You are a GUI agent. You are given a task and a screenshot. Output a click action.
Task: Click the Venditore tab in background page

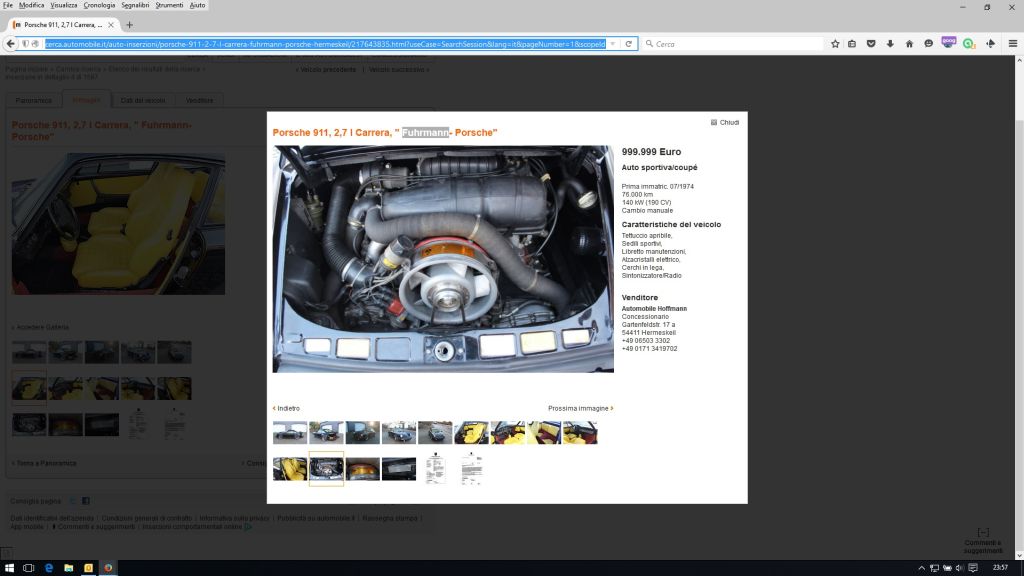199,101
